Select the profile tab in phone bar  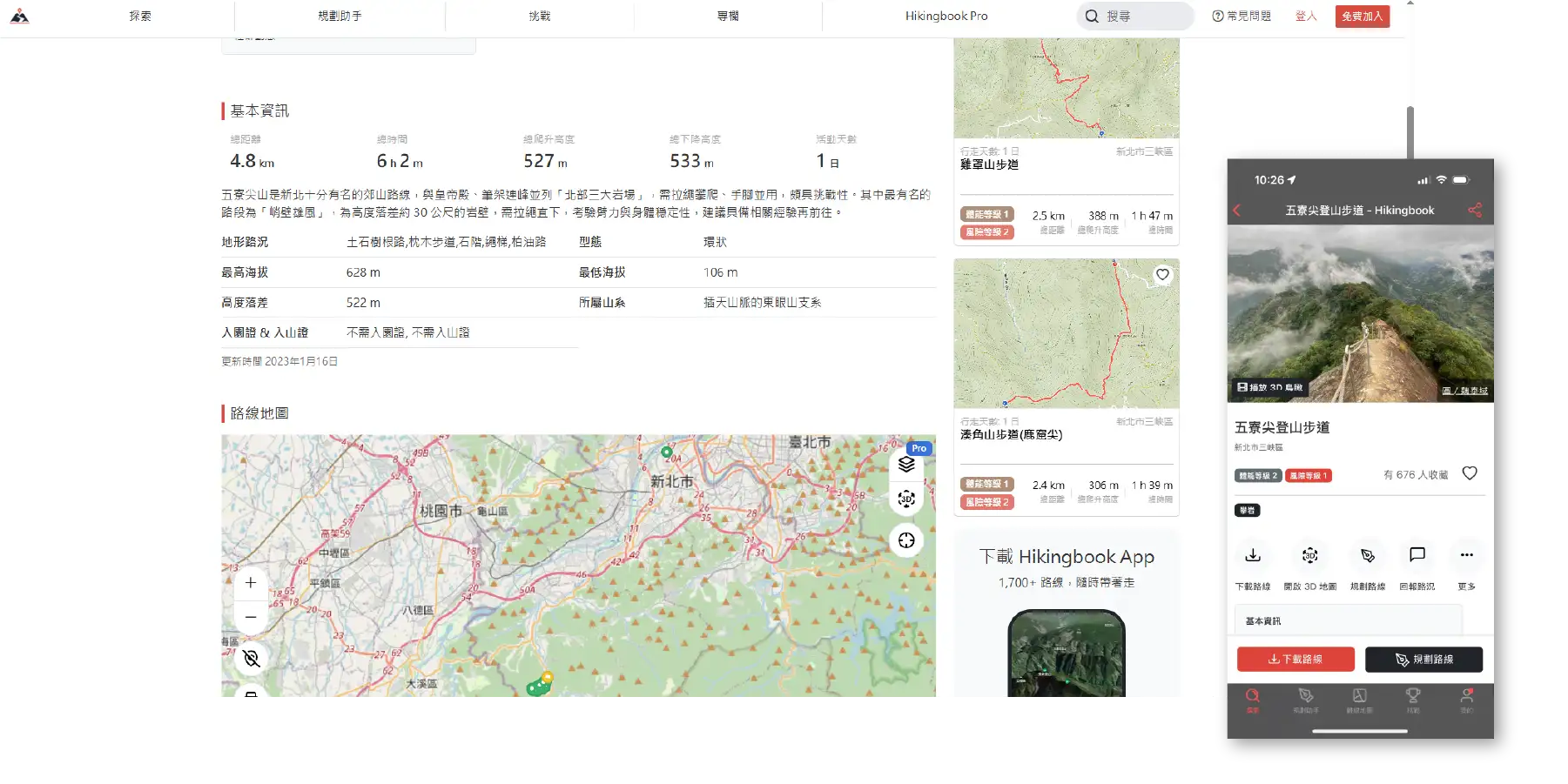click(x=1467, y=700)
